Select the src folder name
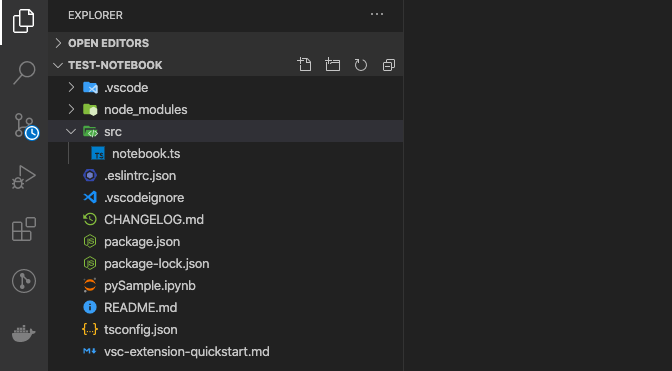 113,132
